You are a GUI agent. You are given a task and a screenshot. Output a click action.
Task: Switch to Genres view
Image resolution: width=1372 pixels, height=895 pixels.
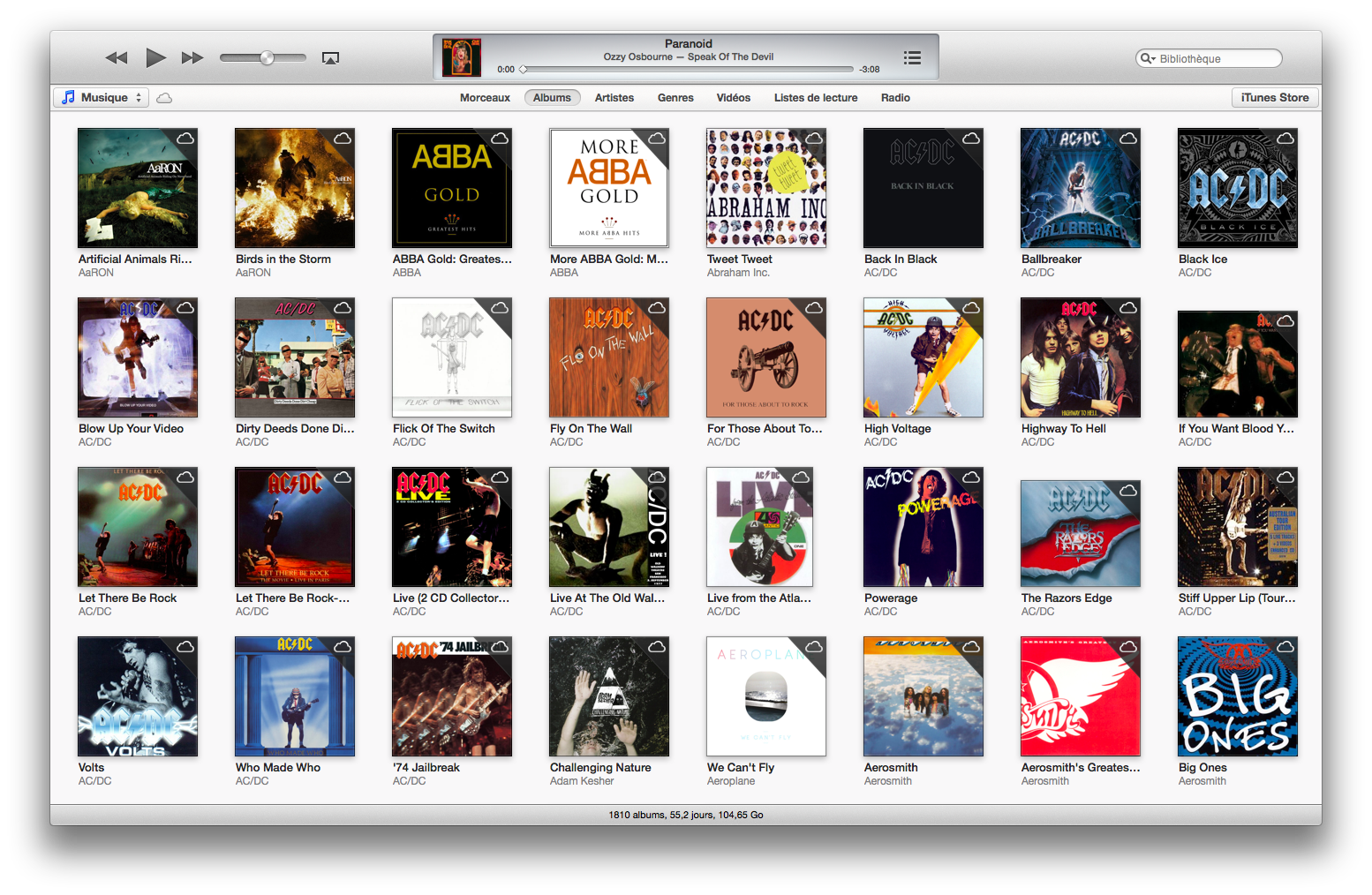pos(675,98)
